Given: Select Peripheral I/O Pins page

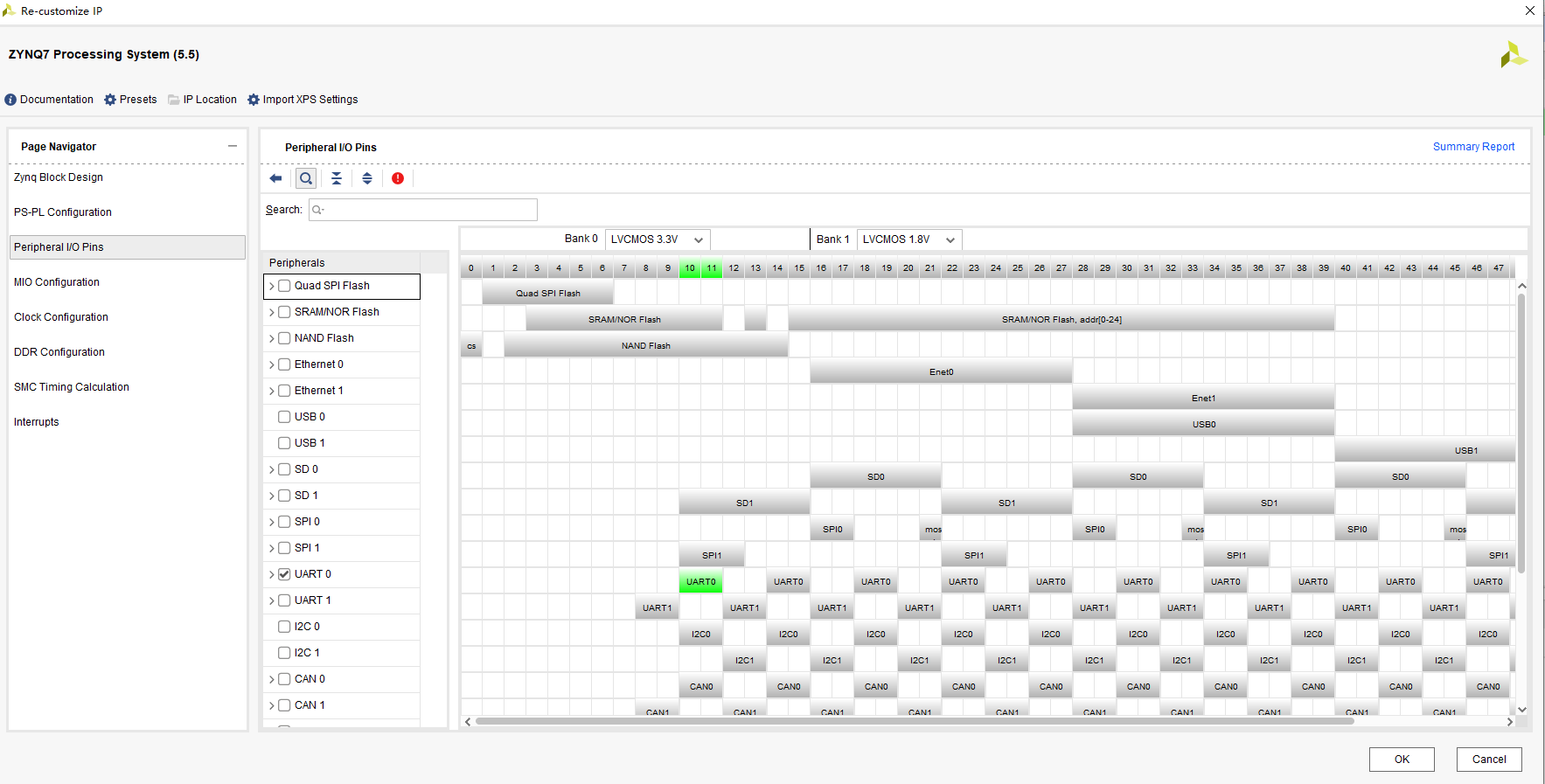Looking at the screenshot, I should 128,247.
